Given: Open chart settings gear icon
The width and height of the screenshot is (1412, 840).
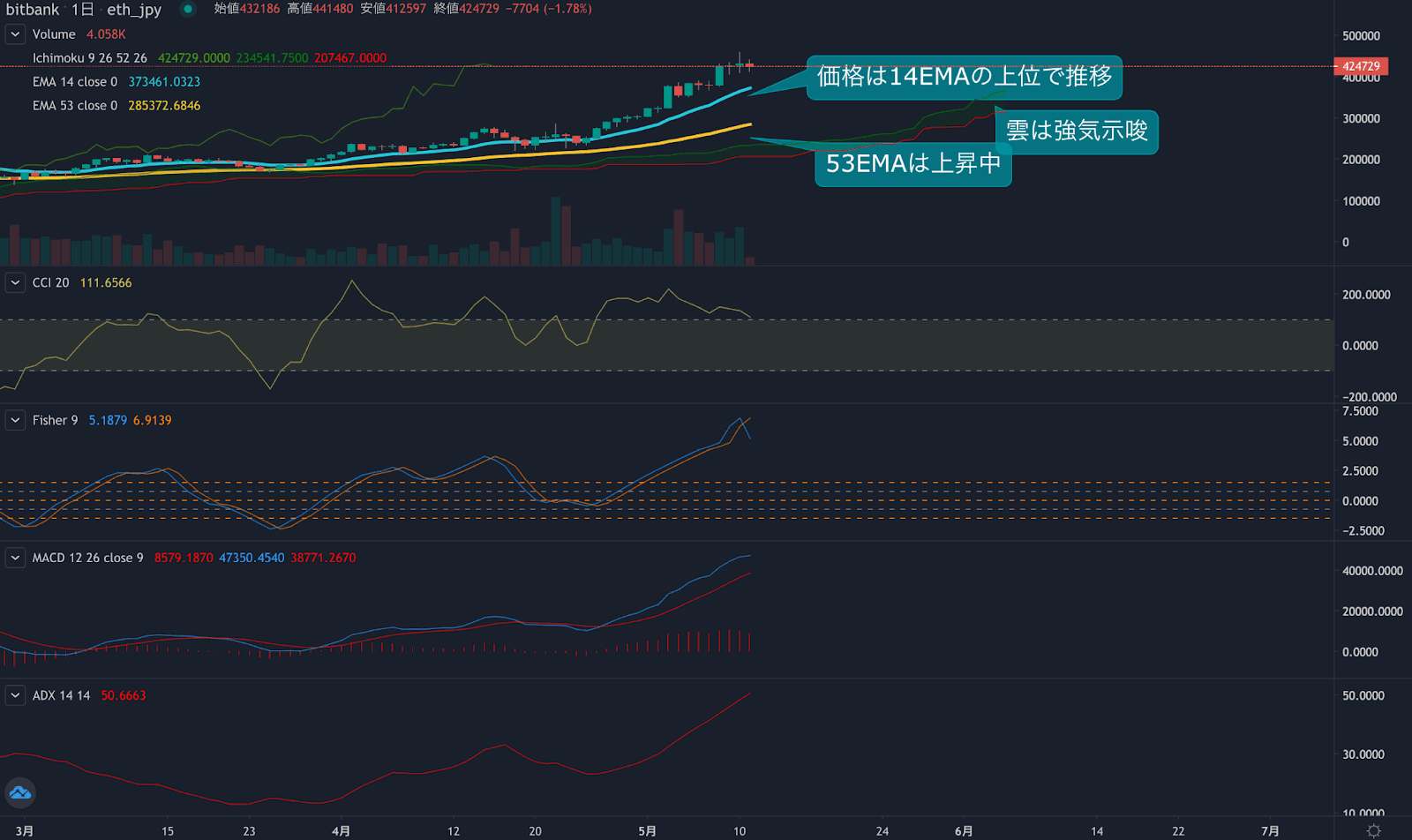Looking at the screenshot, I should pos(1373,830).
